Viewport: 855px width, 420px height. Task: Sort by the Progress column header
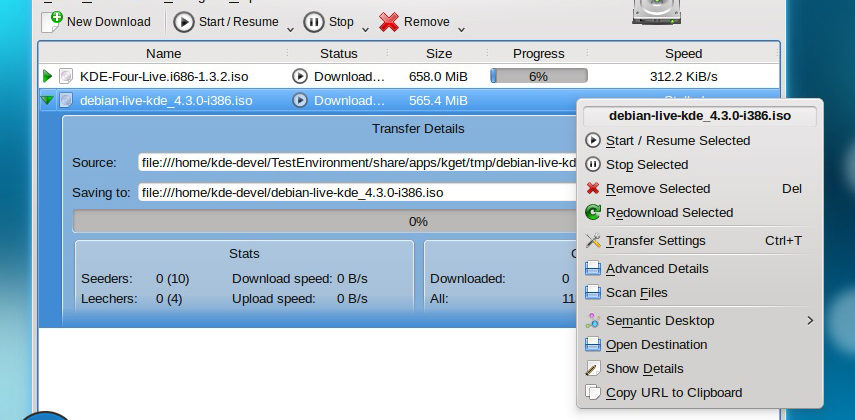538,53
